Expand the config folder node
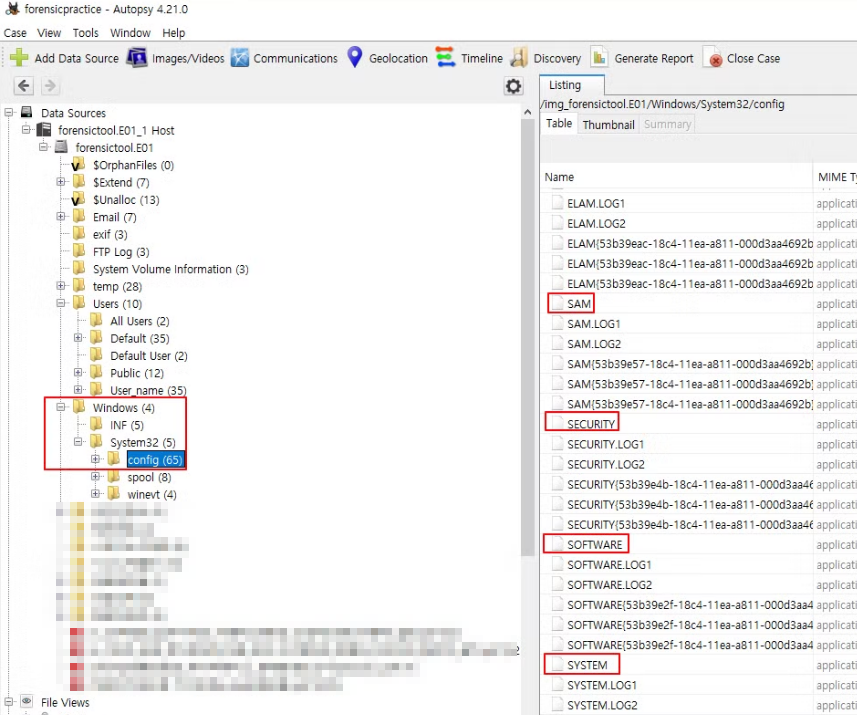857x715 pixels. (x=96, y=459)
